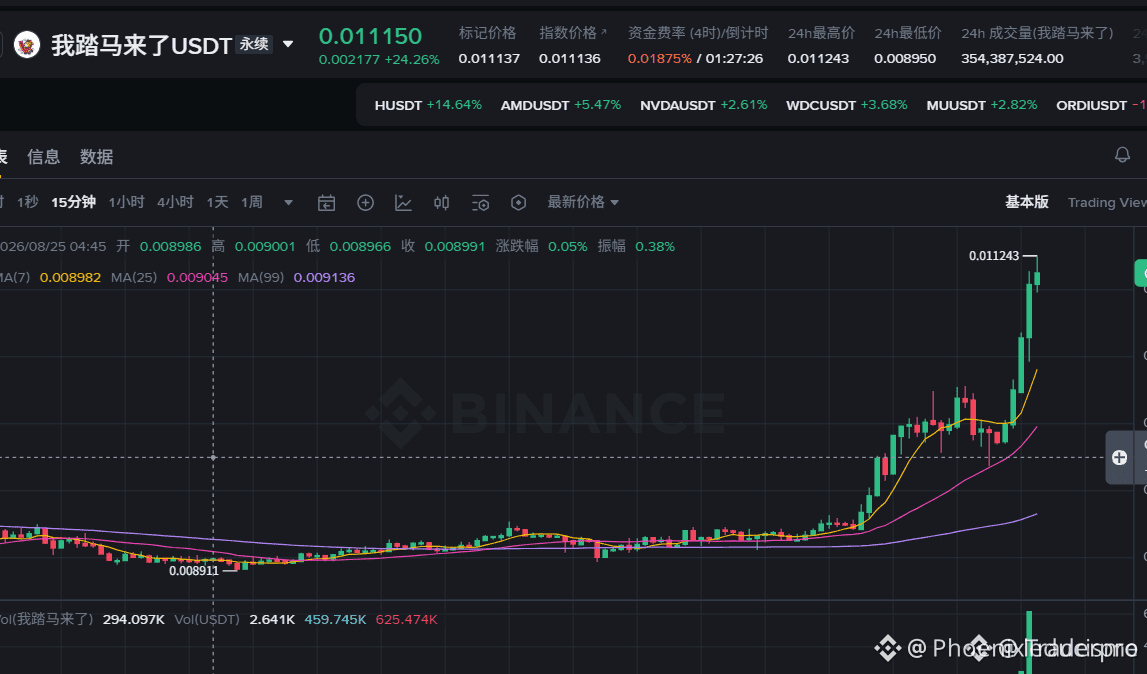
Task: Open the calendar date picker icon
Action: point(326,203)
